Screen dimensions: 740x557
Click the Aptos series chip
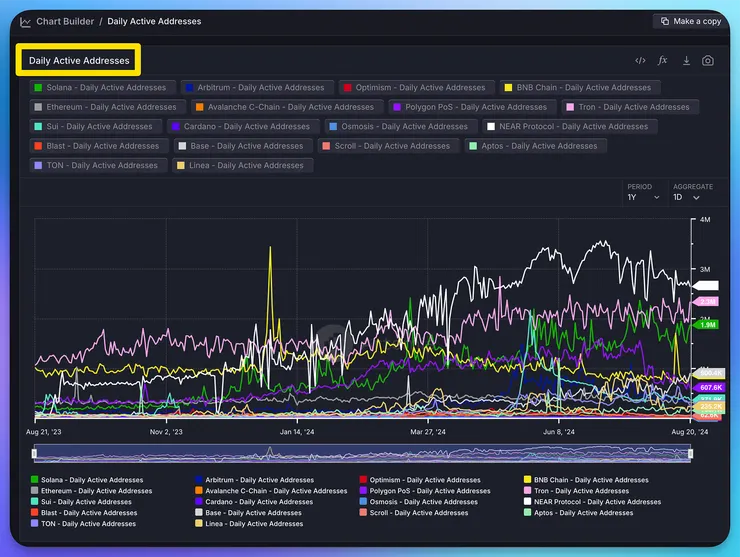click(x=535, y=146)
